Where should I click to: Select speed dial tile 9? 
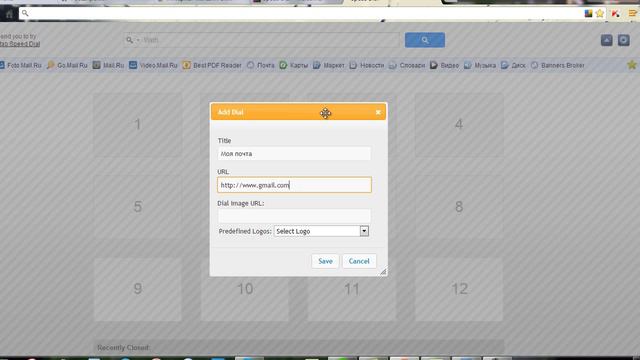click(138, 289)
